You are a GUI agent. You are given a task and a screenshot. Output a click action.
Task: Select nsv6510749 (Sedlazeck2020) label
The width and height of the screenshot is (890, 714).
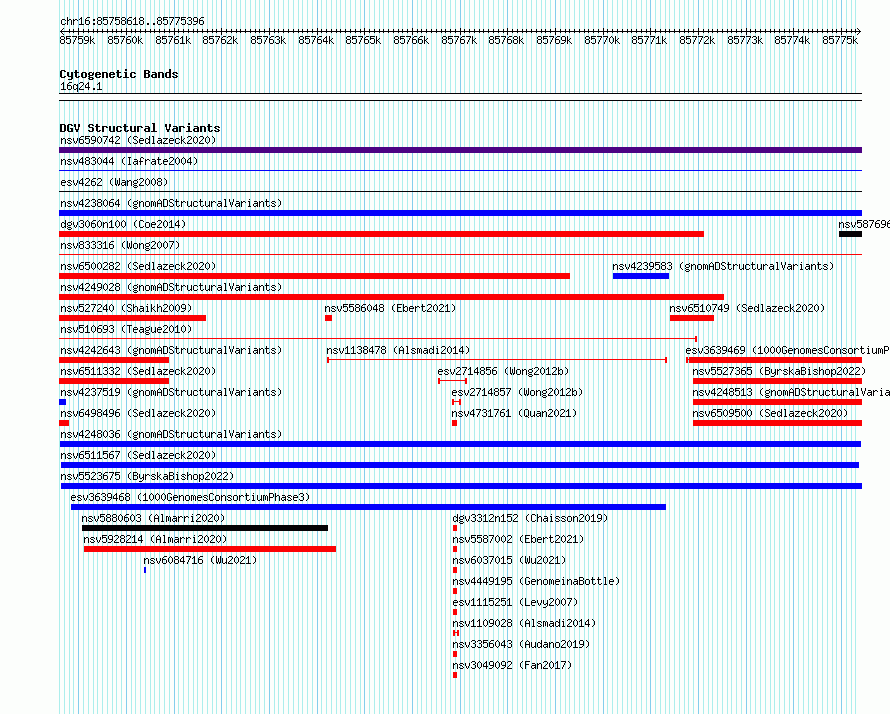(747, 308)
